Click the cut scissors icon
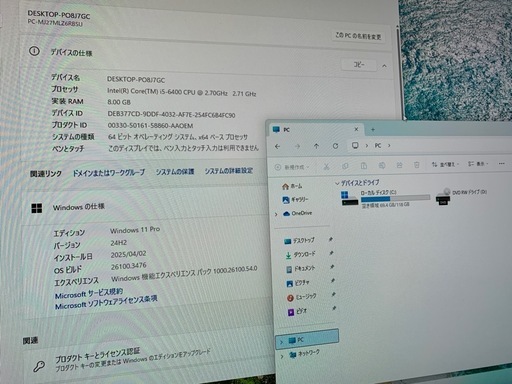Screen dimensions: 512x384 (326, 166)
